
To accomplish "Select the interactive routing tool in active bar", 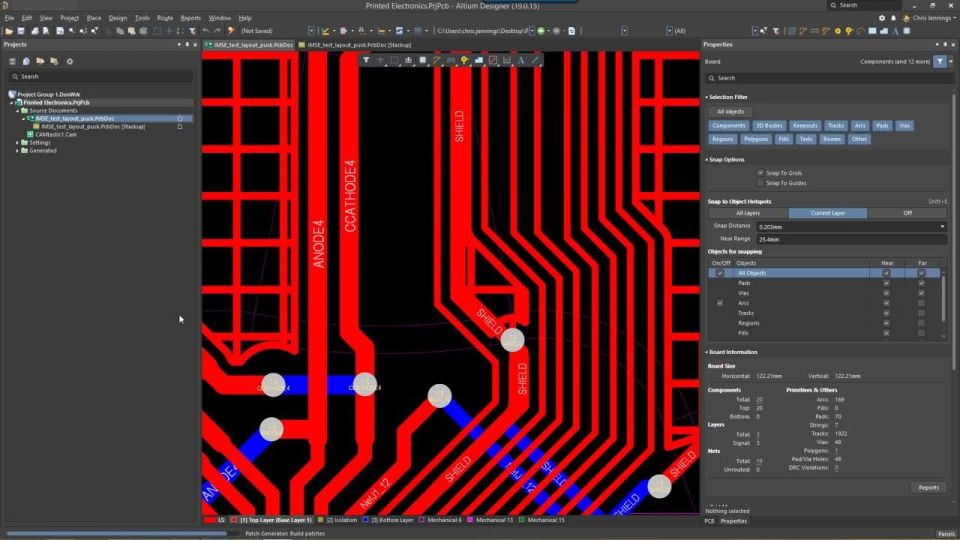I will coord(437,60).
